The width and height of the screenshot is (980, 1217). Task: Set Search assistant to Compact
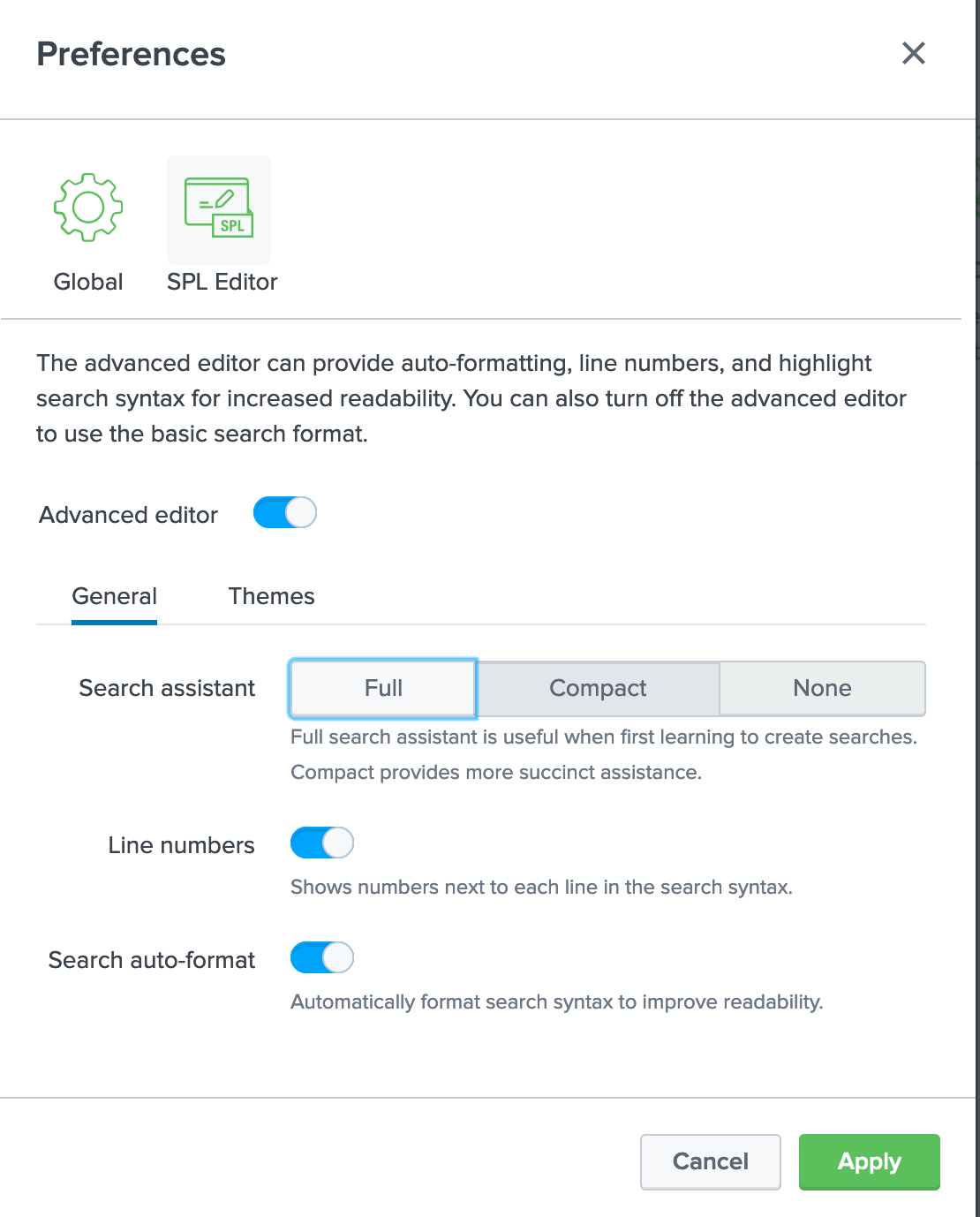point(598,688)
